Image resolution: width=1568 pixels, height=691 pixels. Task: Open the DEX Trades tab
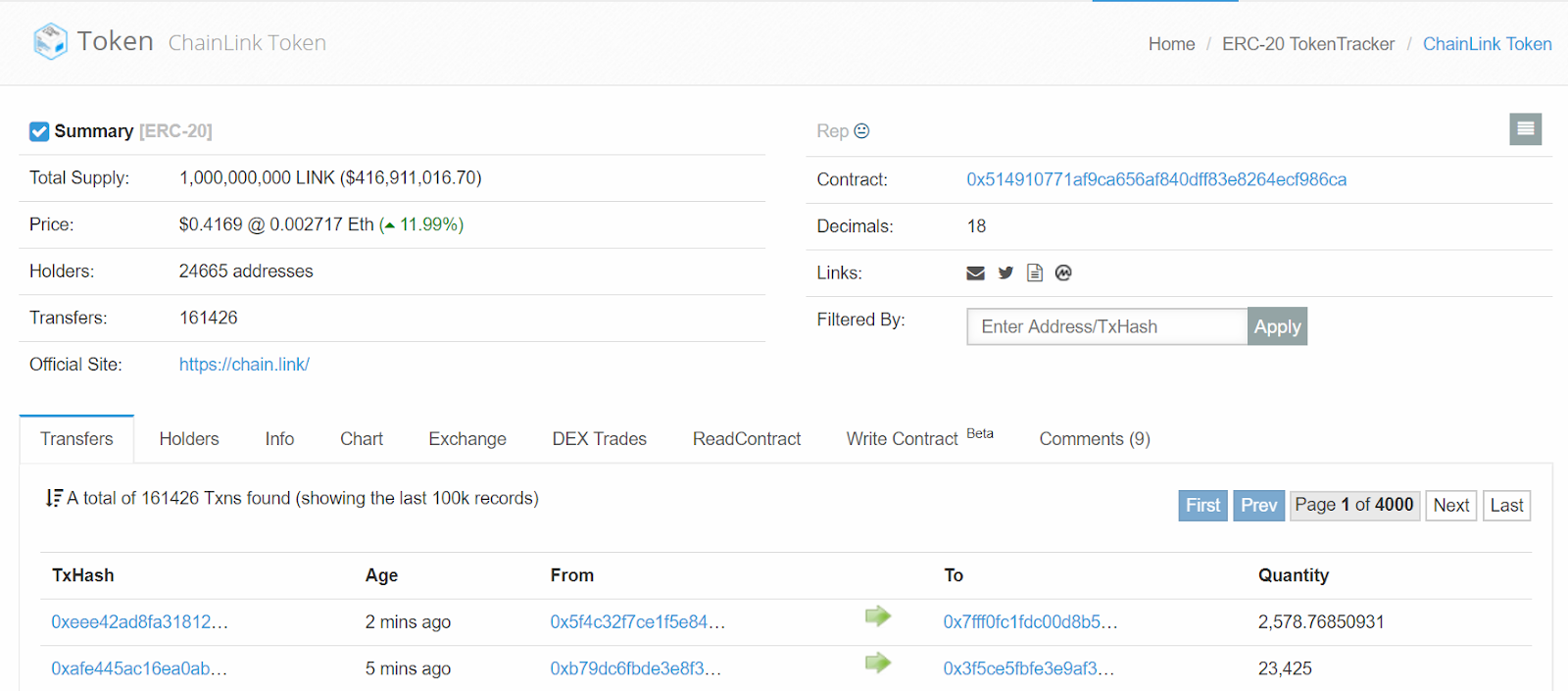click(600, 439)
